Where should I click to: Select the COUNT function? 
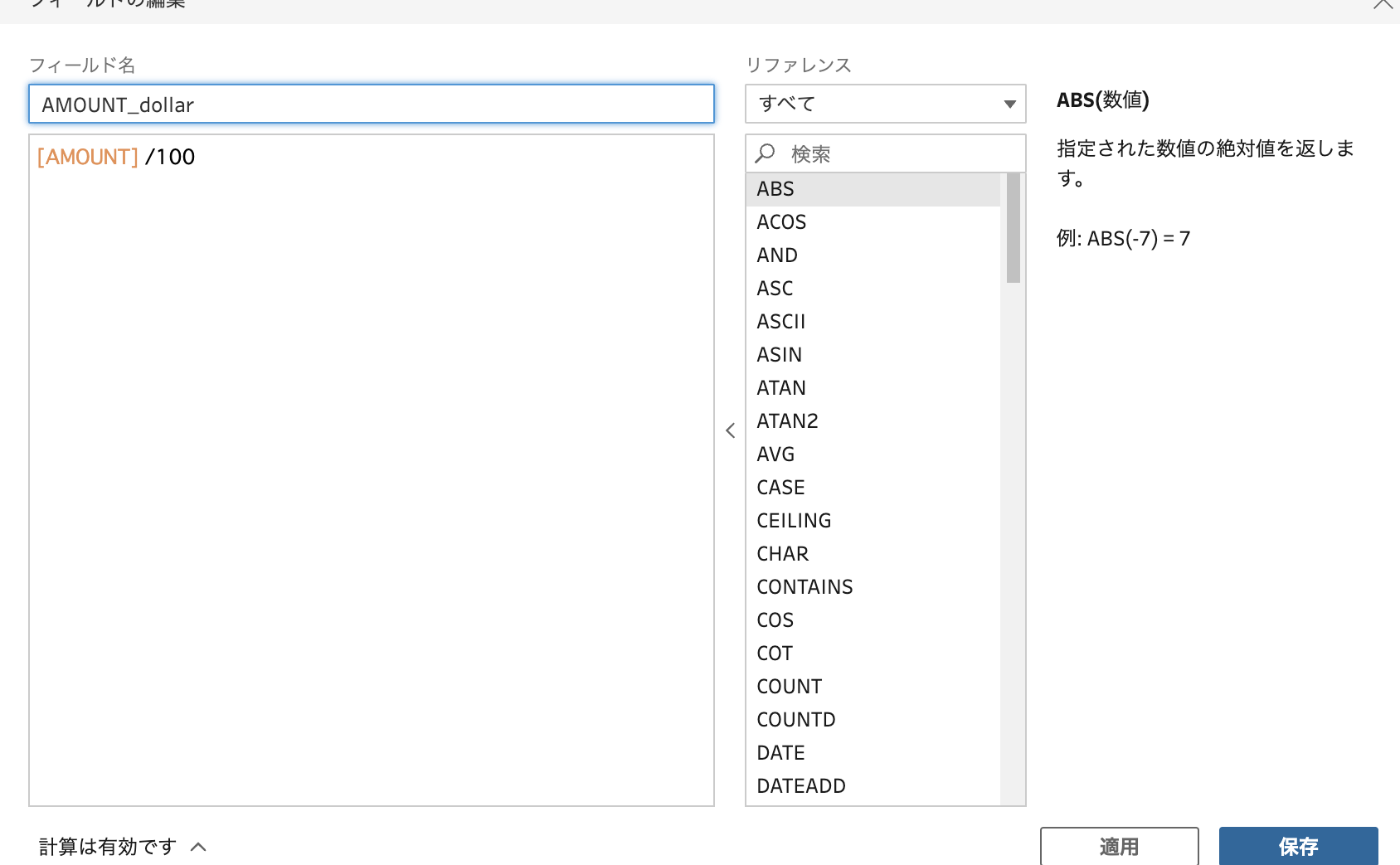click(873, 686)
